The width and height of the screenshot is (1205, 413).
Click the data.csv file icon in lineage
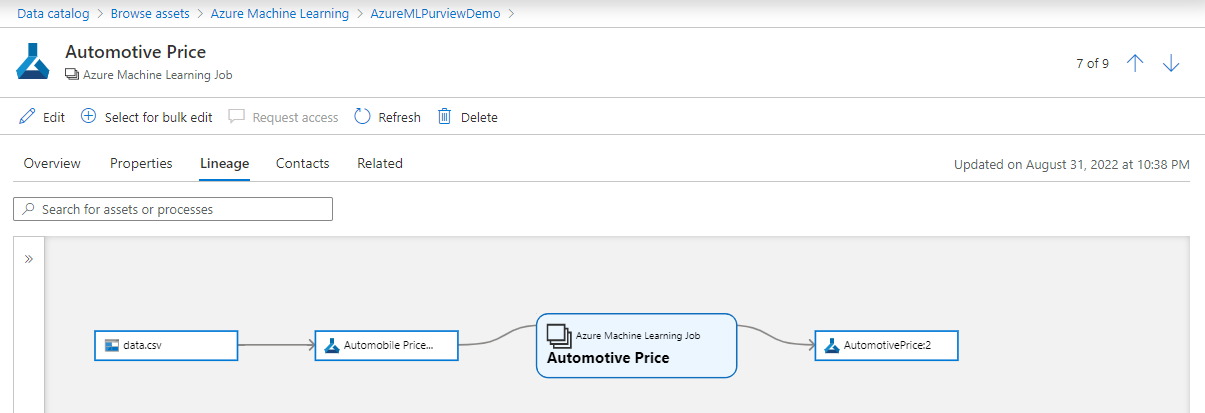coord(112,346)
